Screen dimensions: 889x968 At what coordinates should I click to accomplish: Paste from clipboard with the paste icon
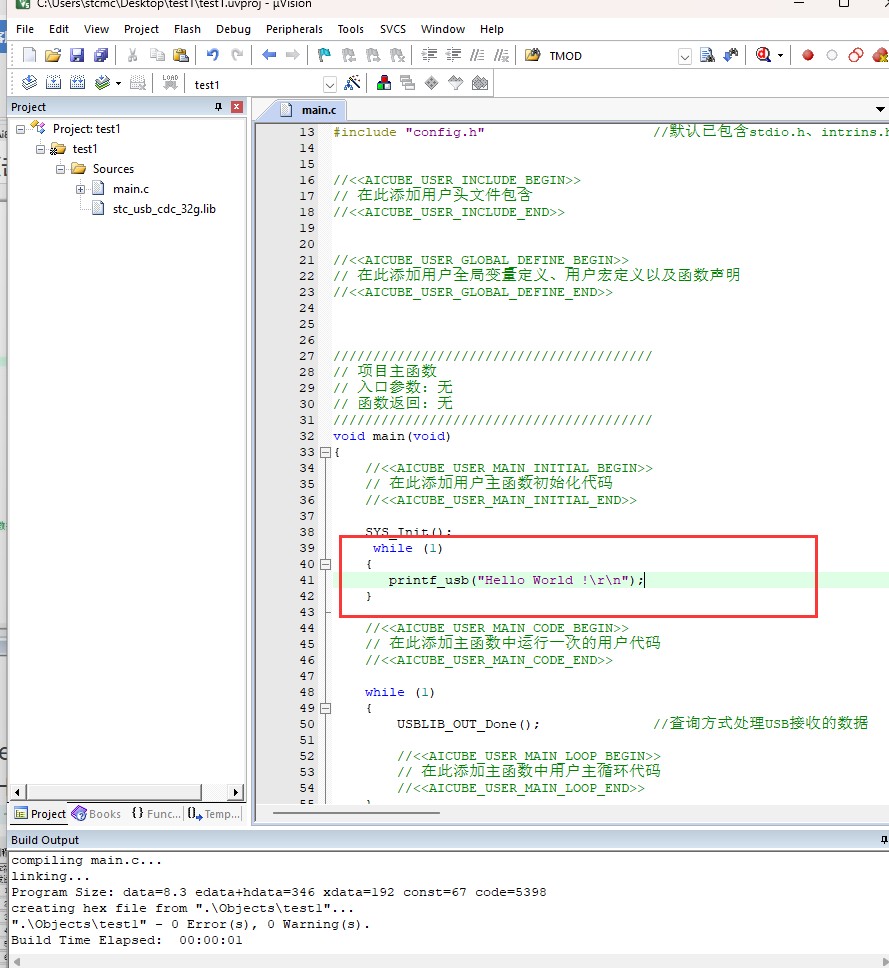[x=181, y=56]
